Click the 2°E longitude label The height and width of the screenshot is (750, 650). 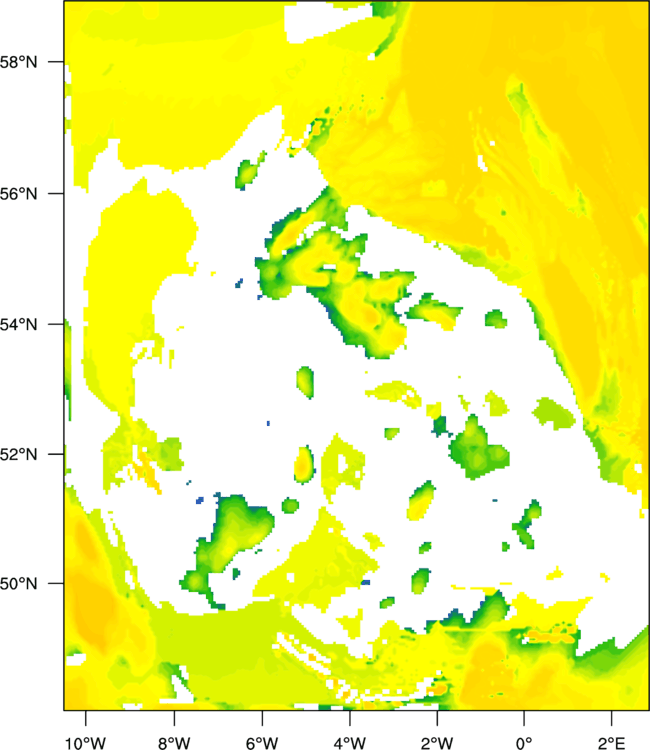tap(612, 743)
